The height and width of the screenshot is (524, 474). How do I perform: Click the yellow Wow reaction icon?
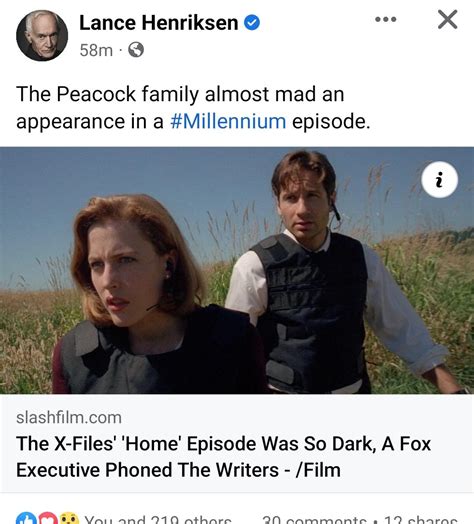tap(70, 519)
